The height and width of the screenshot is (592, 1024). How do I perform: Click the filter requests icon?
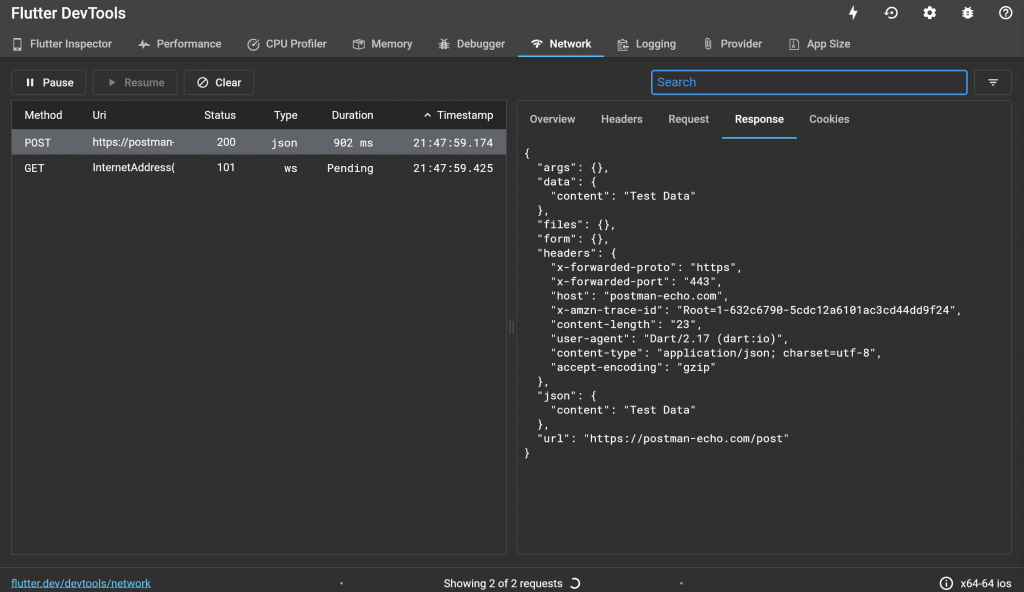tap(993, 82)
